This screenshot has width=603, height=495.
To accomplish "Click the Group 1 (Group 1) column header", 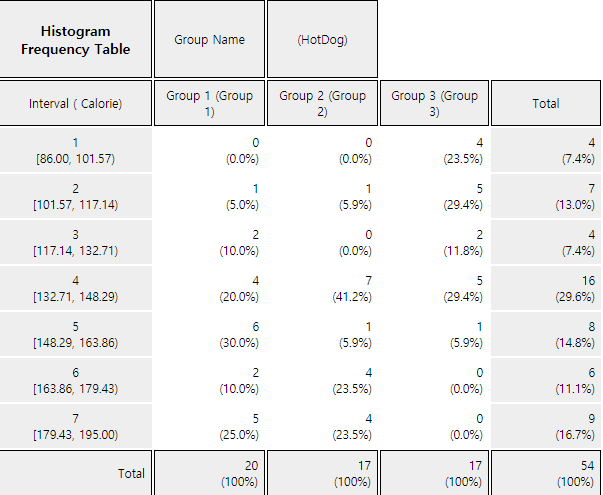I will (209, 103).
